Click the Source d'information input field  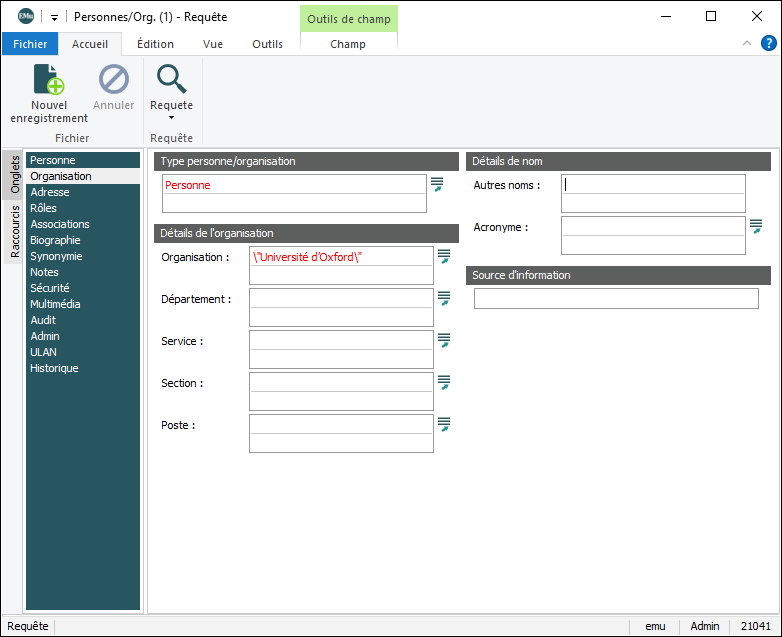[x=616, y=298]
